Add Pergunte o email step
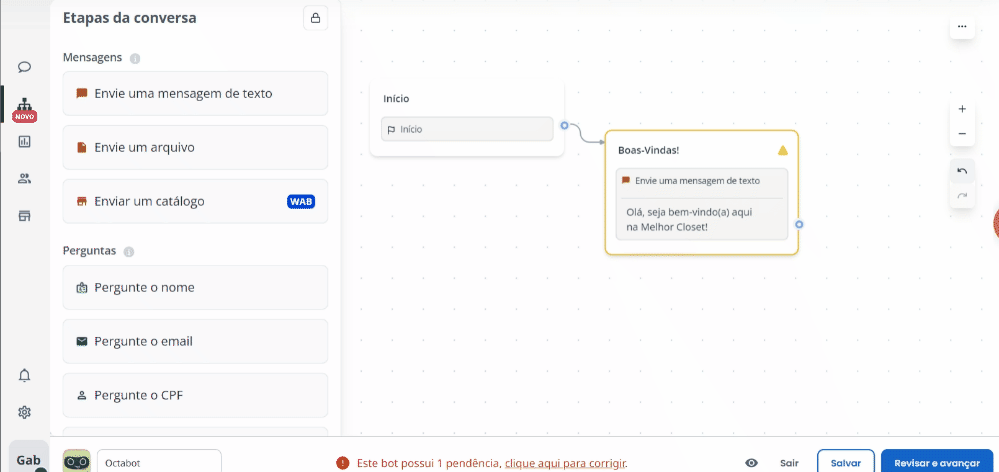The height and width of the screenshot is (472, 999). (x=195, y=341)
